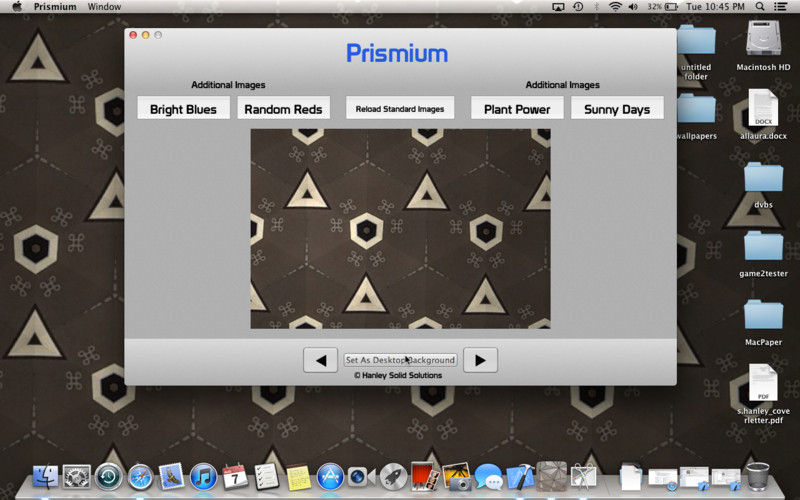Launch Photo Booth from the Dock
800x500 pixels.
(424, 476)
